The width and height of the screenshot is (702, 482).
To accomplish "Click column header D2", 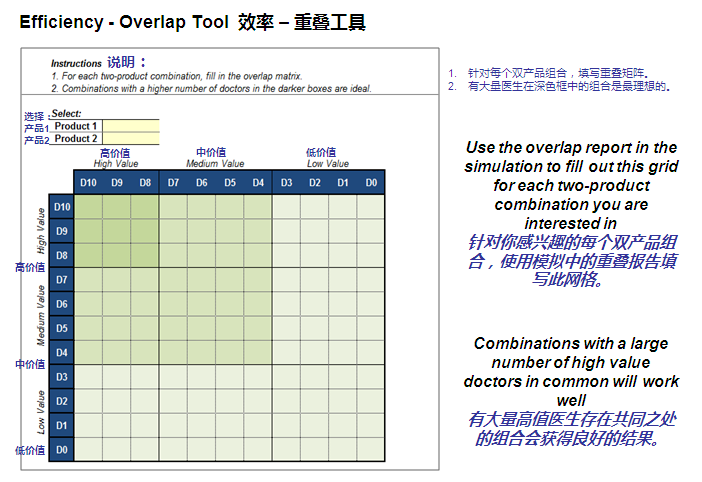I will tap(315, 183).
